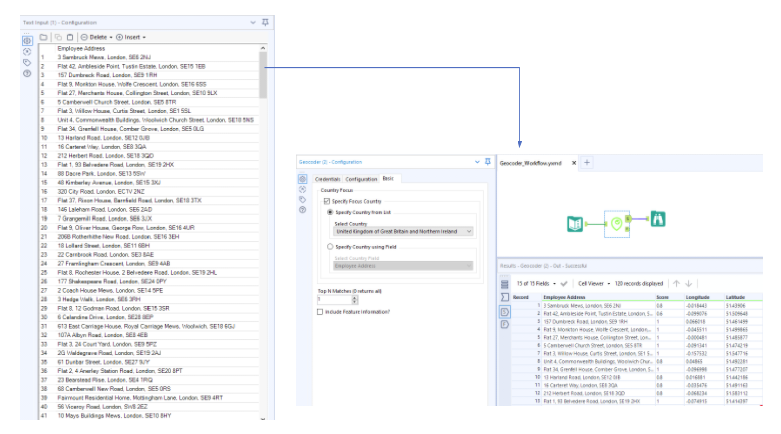Open the Geocoder help question-mark sidebar icon
Image resolution: width=781 pixels, height=434 pixels.
302,210
